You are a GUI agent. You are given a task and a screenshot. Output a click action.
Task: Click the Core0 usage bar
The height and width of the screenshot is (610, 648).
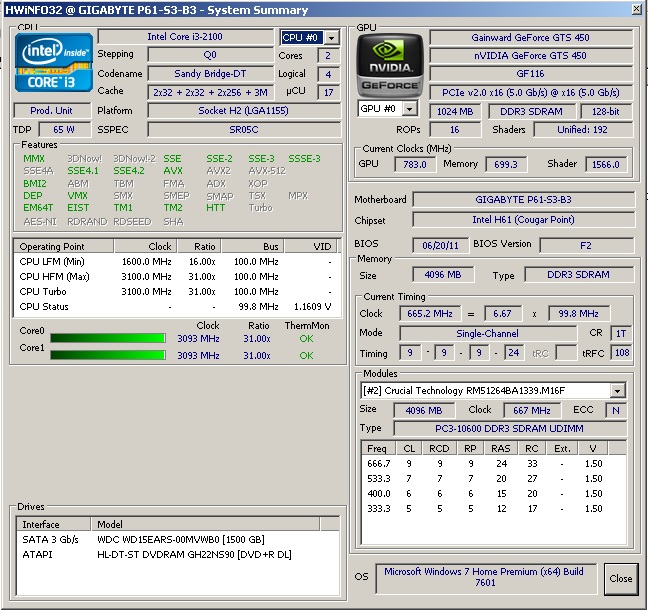[x=107, y=339]
